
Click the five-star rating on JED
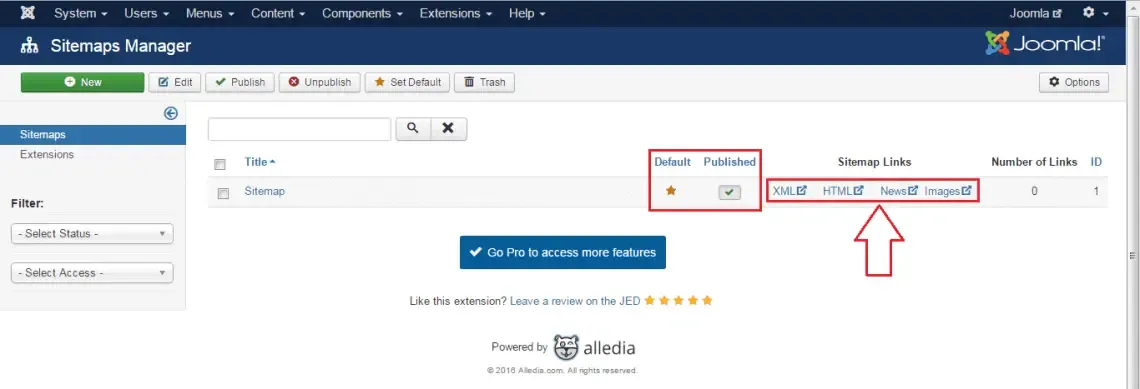click(678, 300)
